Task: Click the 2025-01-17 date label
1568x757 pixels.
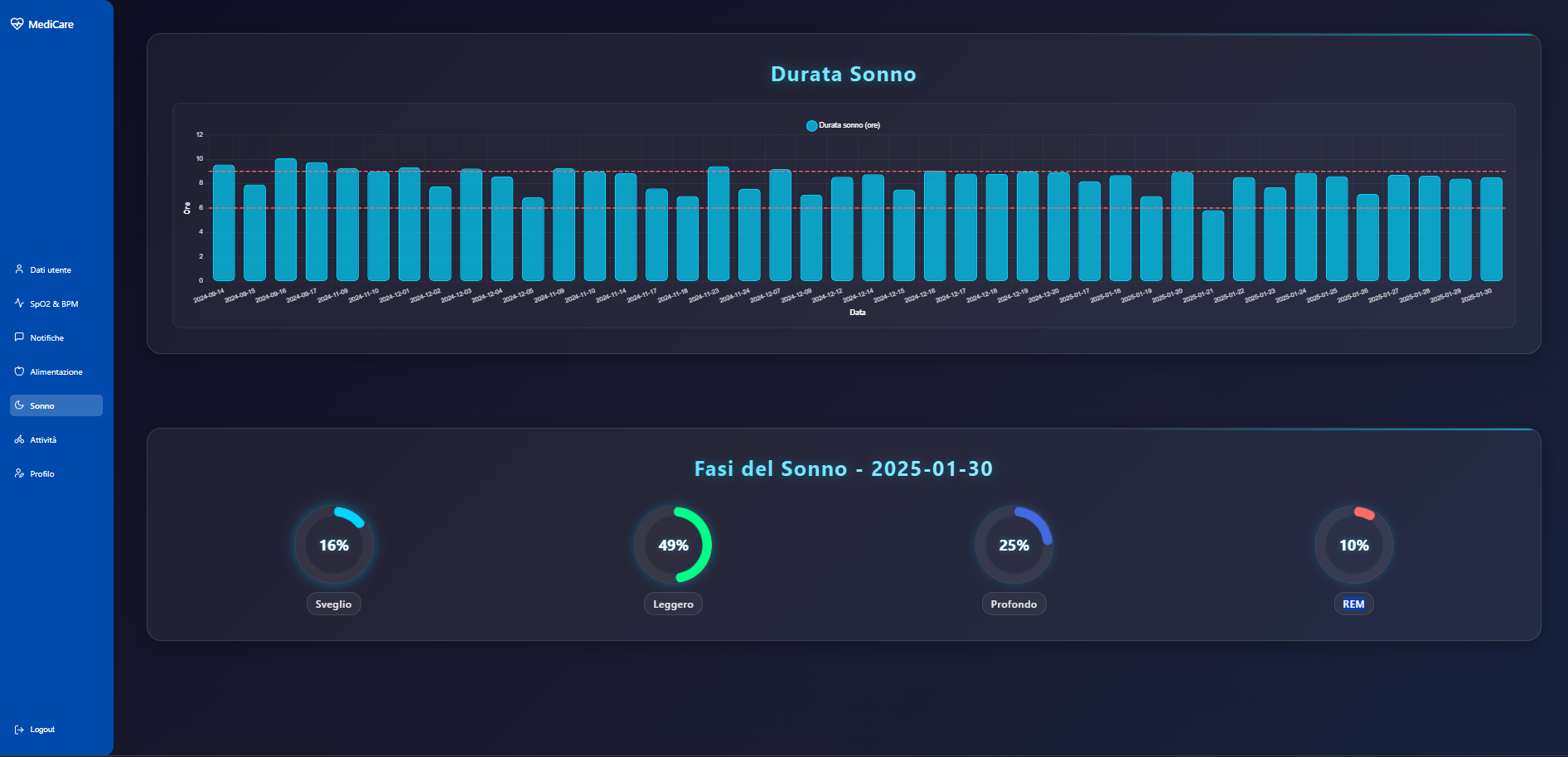Action: [x=1075, y=296]
